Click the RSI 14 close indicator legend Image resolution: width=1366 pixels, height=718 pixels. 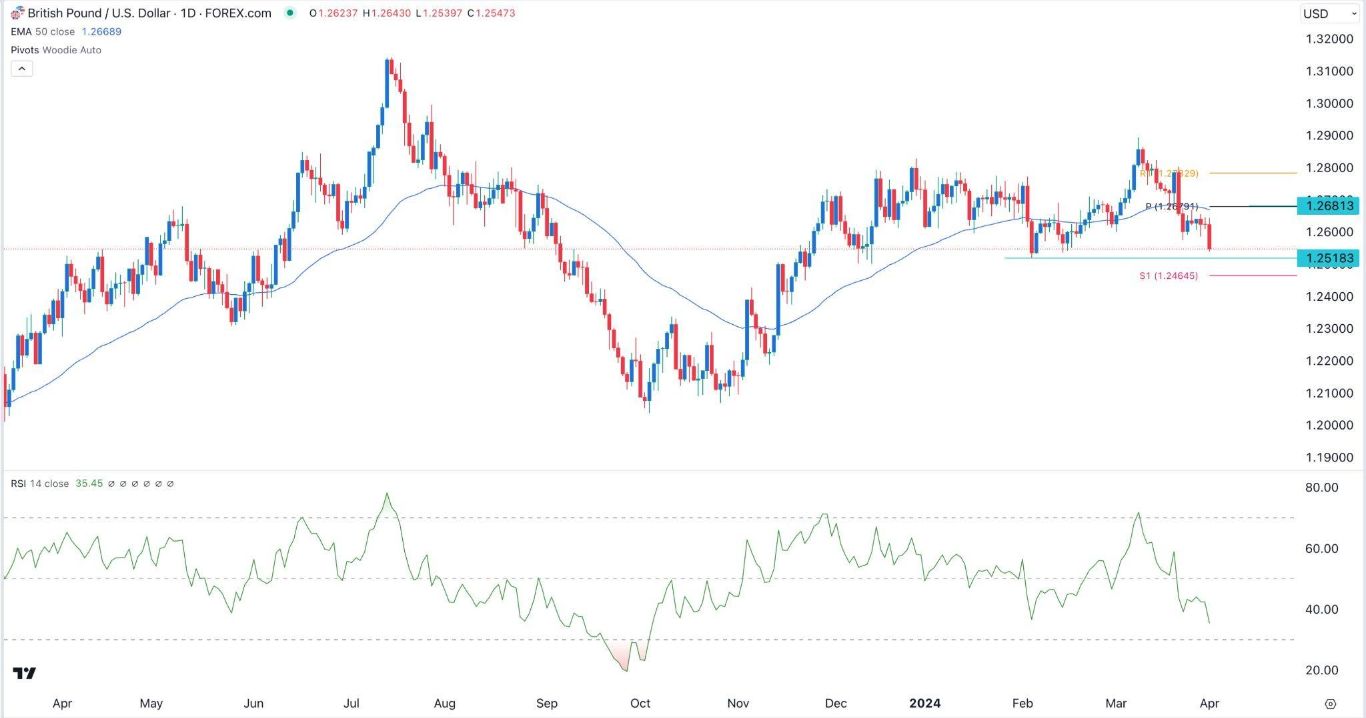click(41, 484)
